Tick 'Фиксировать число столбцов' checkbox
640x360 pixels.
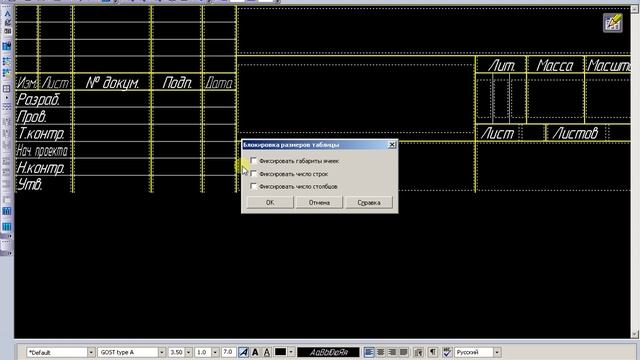click(x=253, y=187)
